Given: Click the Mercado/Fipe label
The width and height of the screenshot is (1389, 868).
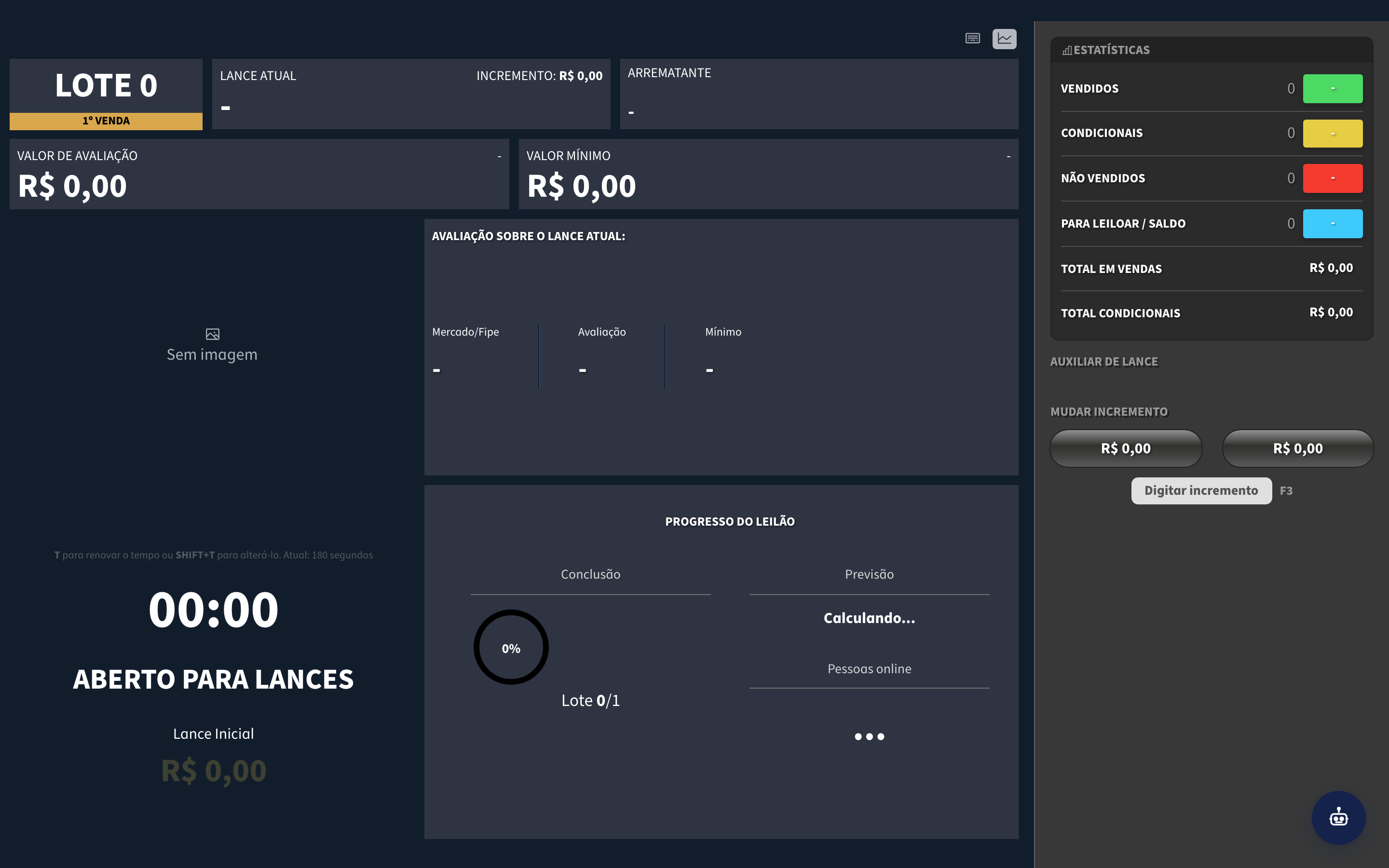Looking at the screenshot, I should pyautogui.click(x=465, y=332).
